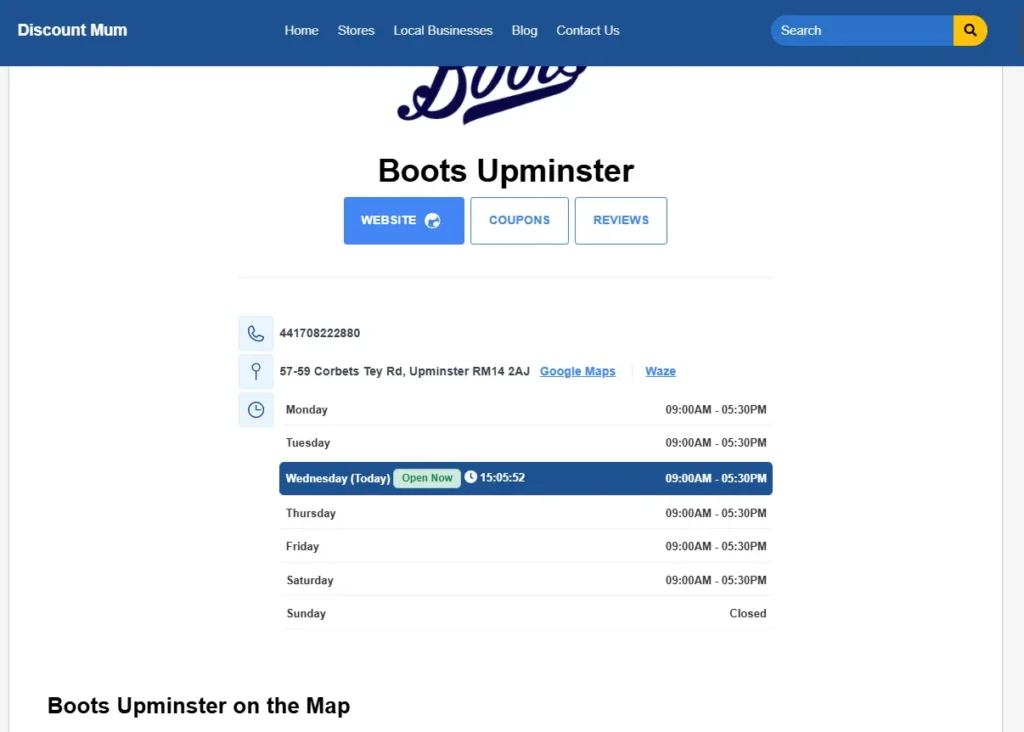The image size is (1024, 732).
Task: Click the clock opening hours icon
Action: pyautogui.click(x=256, y=410)
